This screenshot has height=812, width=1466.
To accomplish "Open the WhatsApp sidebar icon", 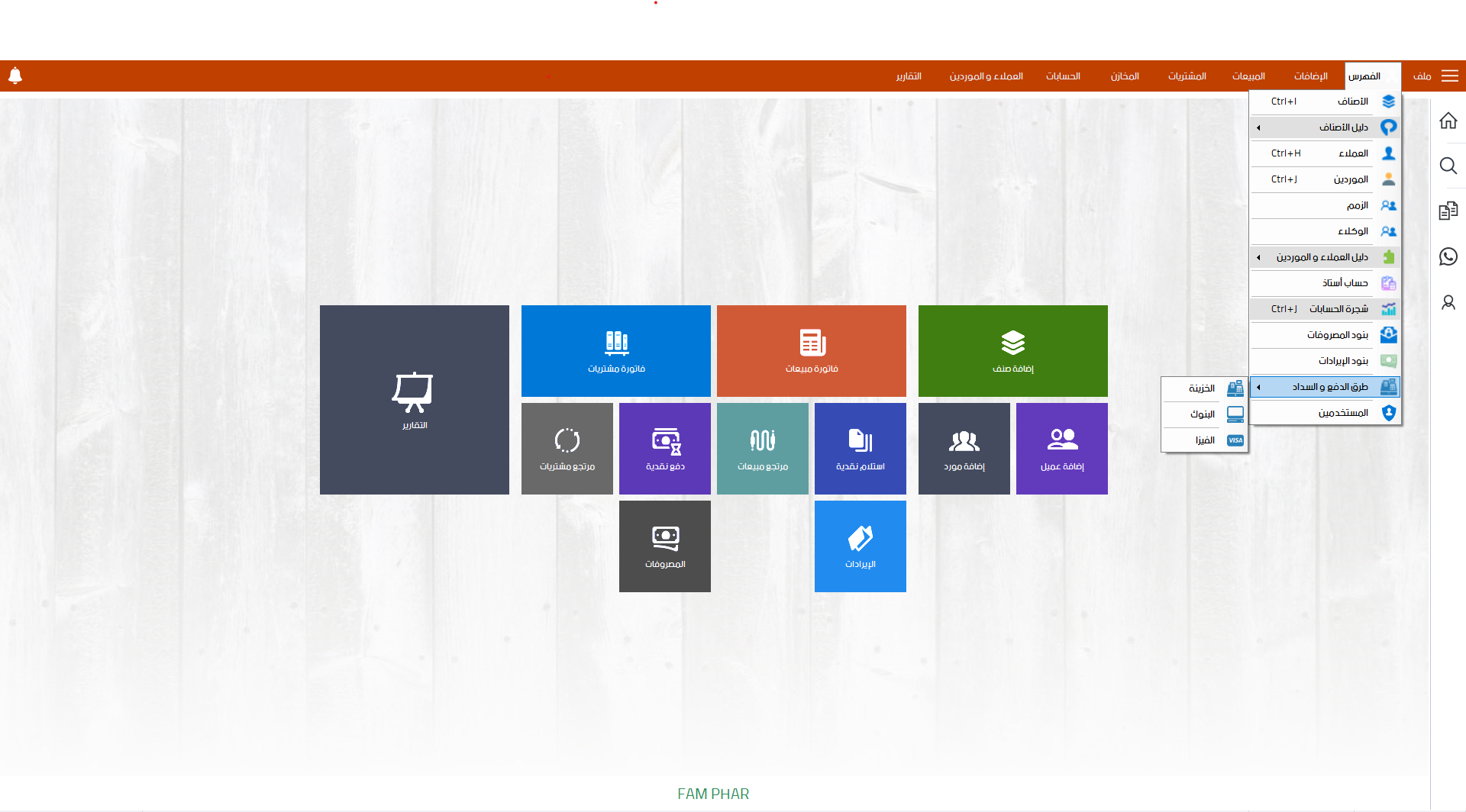I will tap(1448, 256).
